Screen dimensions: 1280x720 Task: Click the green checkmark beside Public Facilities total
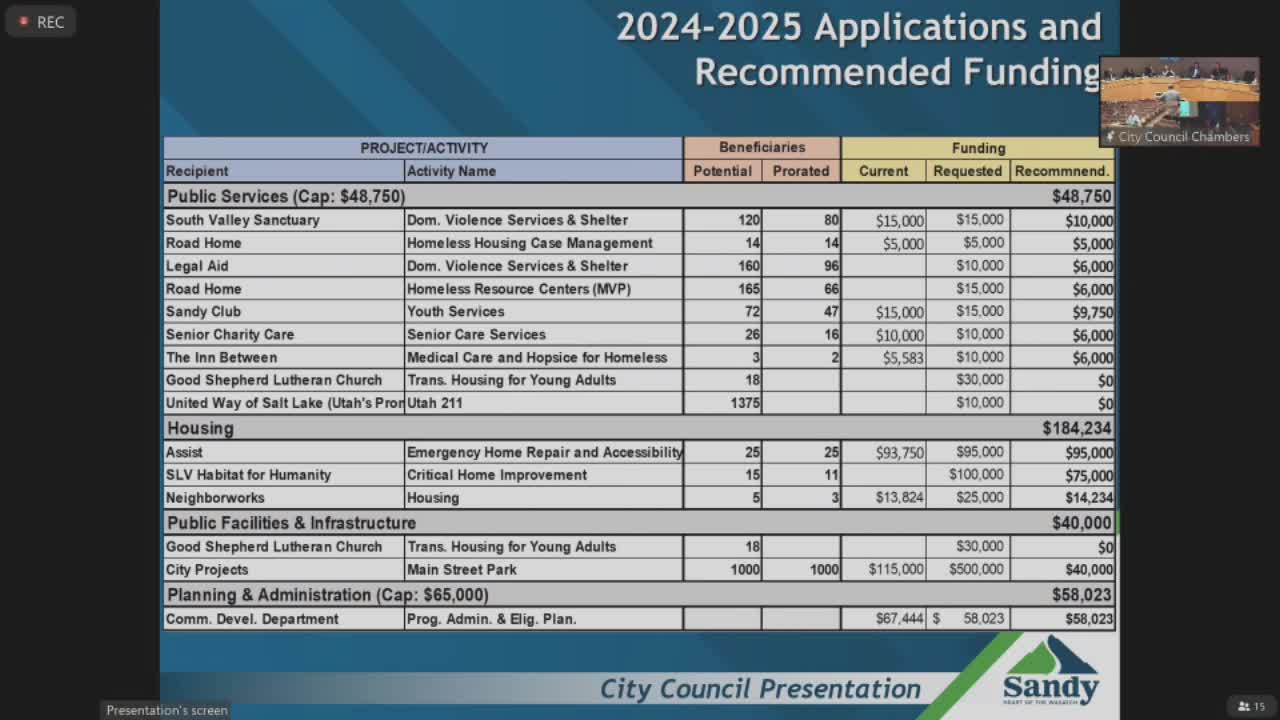tap(1117, 522)
